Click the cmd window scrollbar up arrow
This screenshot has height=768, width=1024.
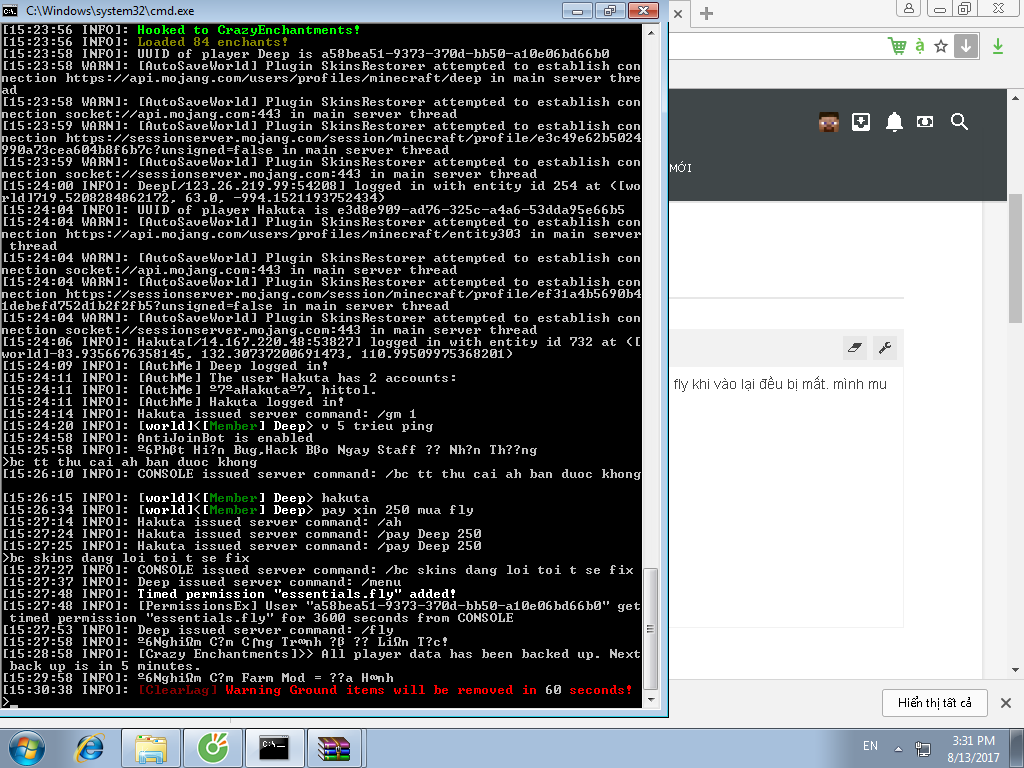[651, 32]
